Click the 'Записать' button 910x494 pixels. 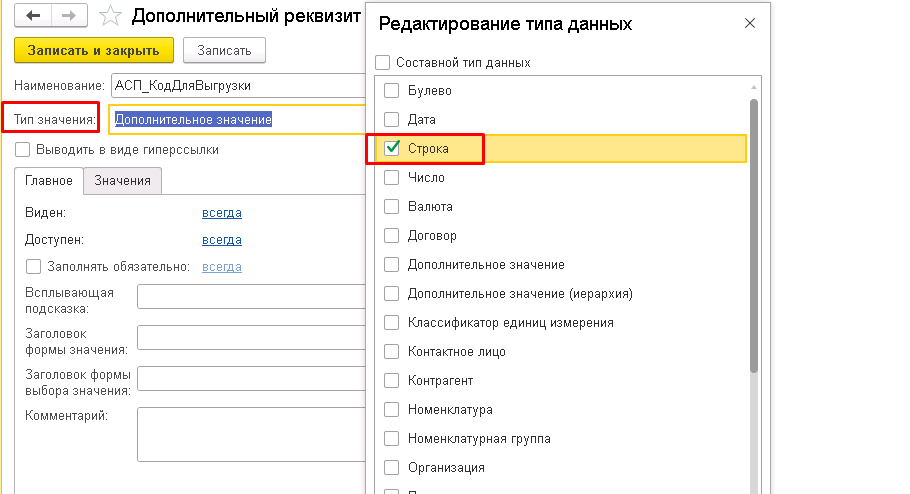[224, 51]
